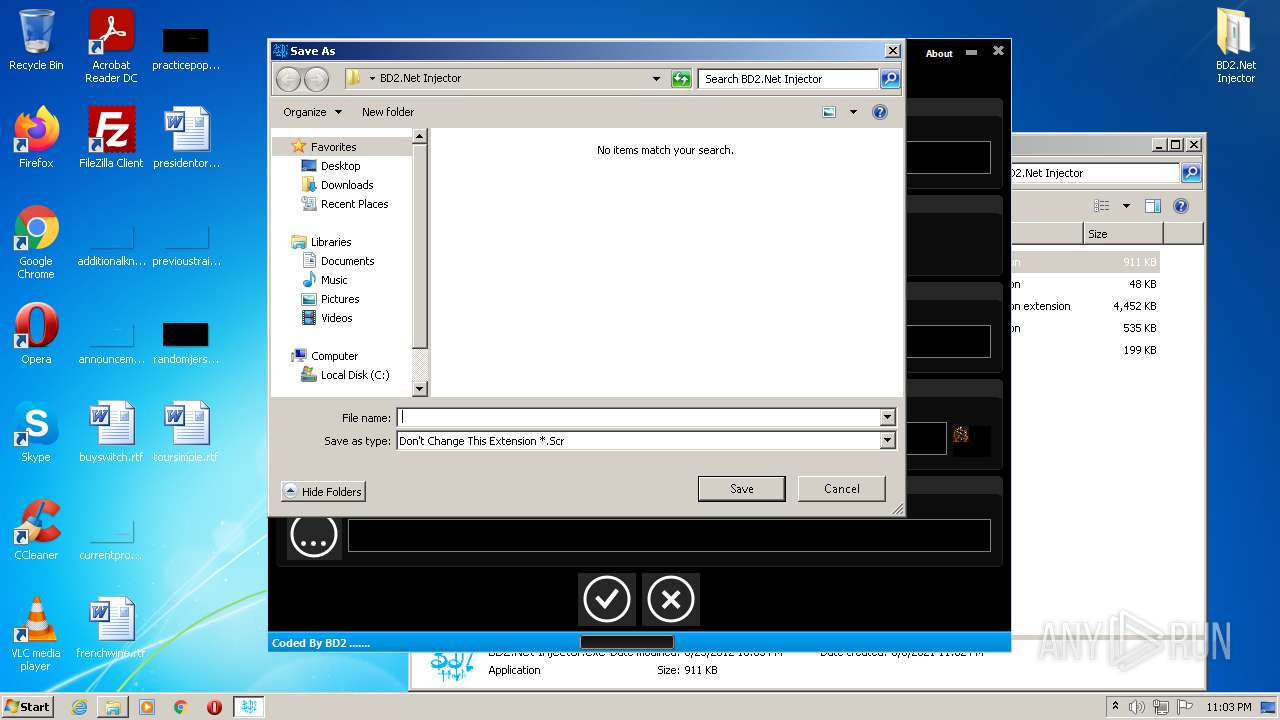The width and height of the screenshot is (1280, 720).
Task: Select Pictures library in navigation pane
Action: point(340,299)
